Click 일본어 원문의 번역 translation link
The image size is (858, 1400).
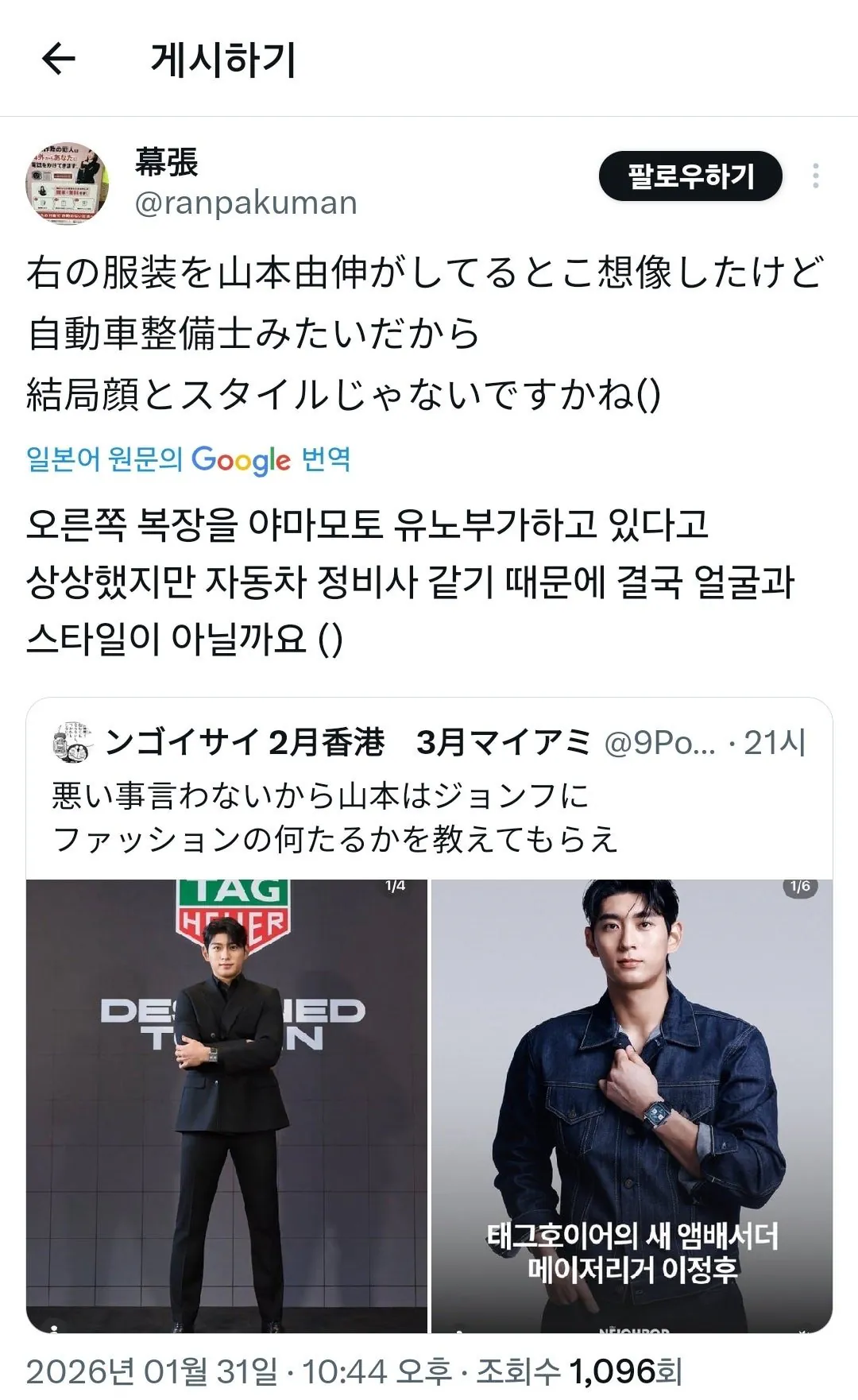(188, 460)
